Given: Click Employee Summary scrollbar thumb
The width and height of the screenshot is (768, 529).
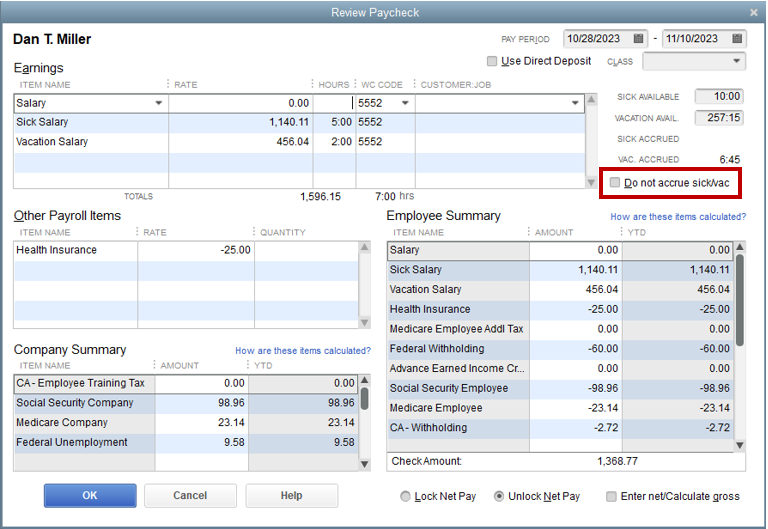Looking at the screenshot, I should pos(740,300).
